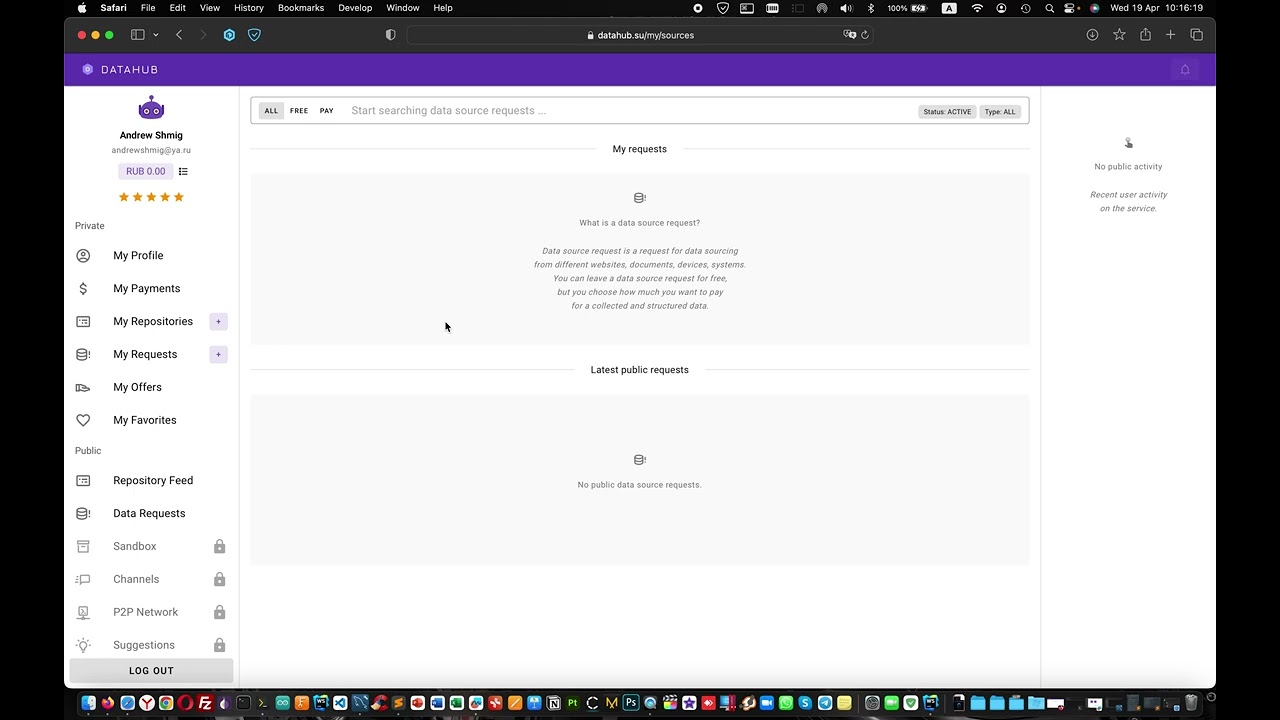Click the Data Requests database icon

tap(83, 513)
